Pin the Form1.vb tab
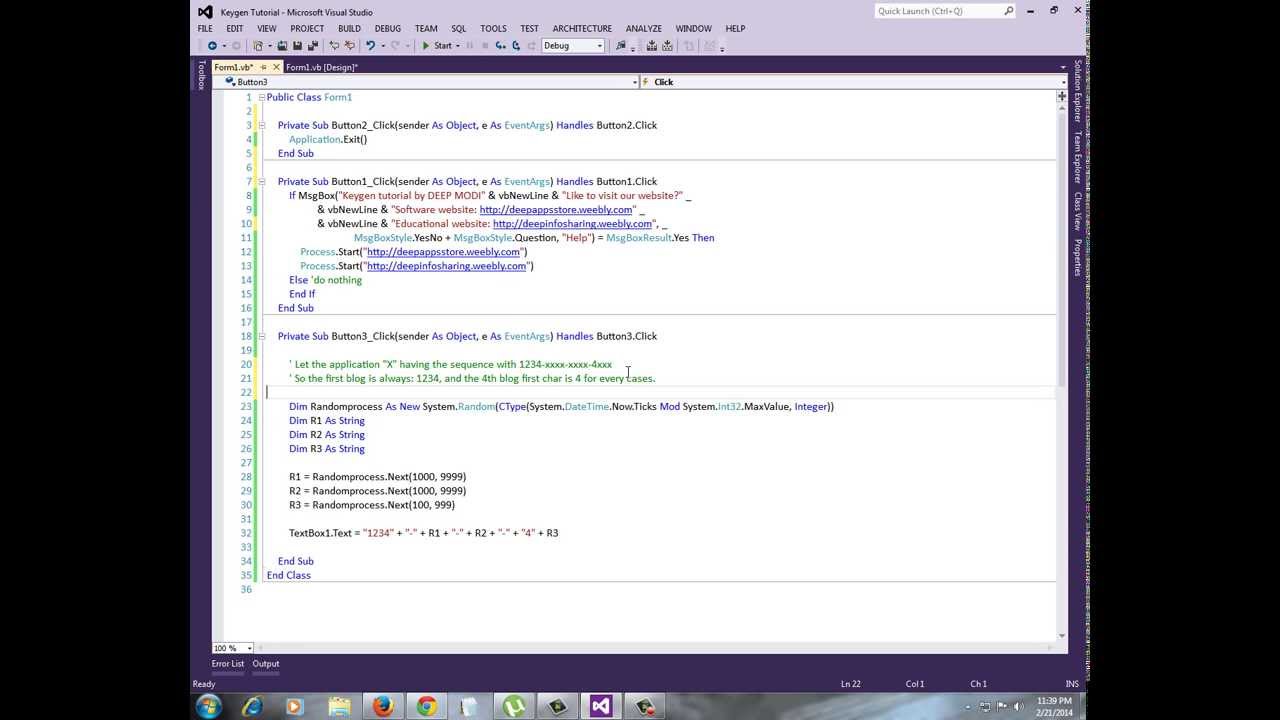This screenshot has width=1280, height=720. click(x=263, y=67)
